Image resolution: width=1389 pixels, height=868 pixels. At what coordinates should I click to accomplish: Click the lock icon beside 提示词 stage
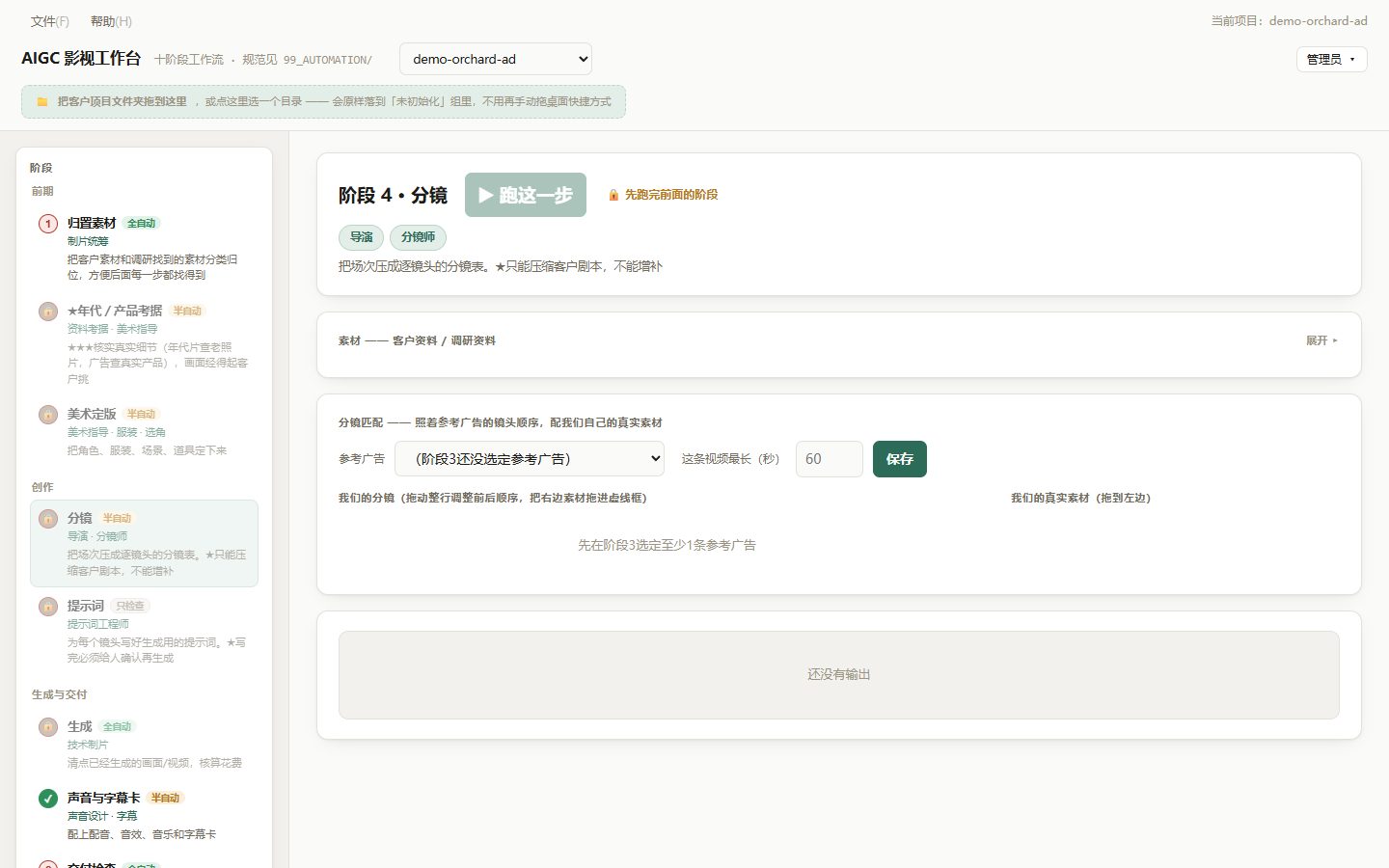[x=48, y=607]
